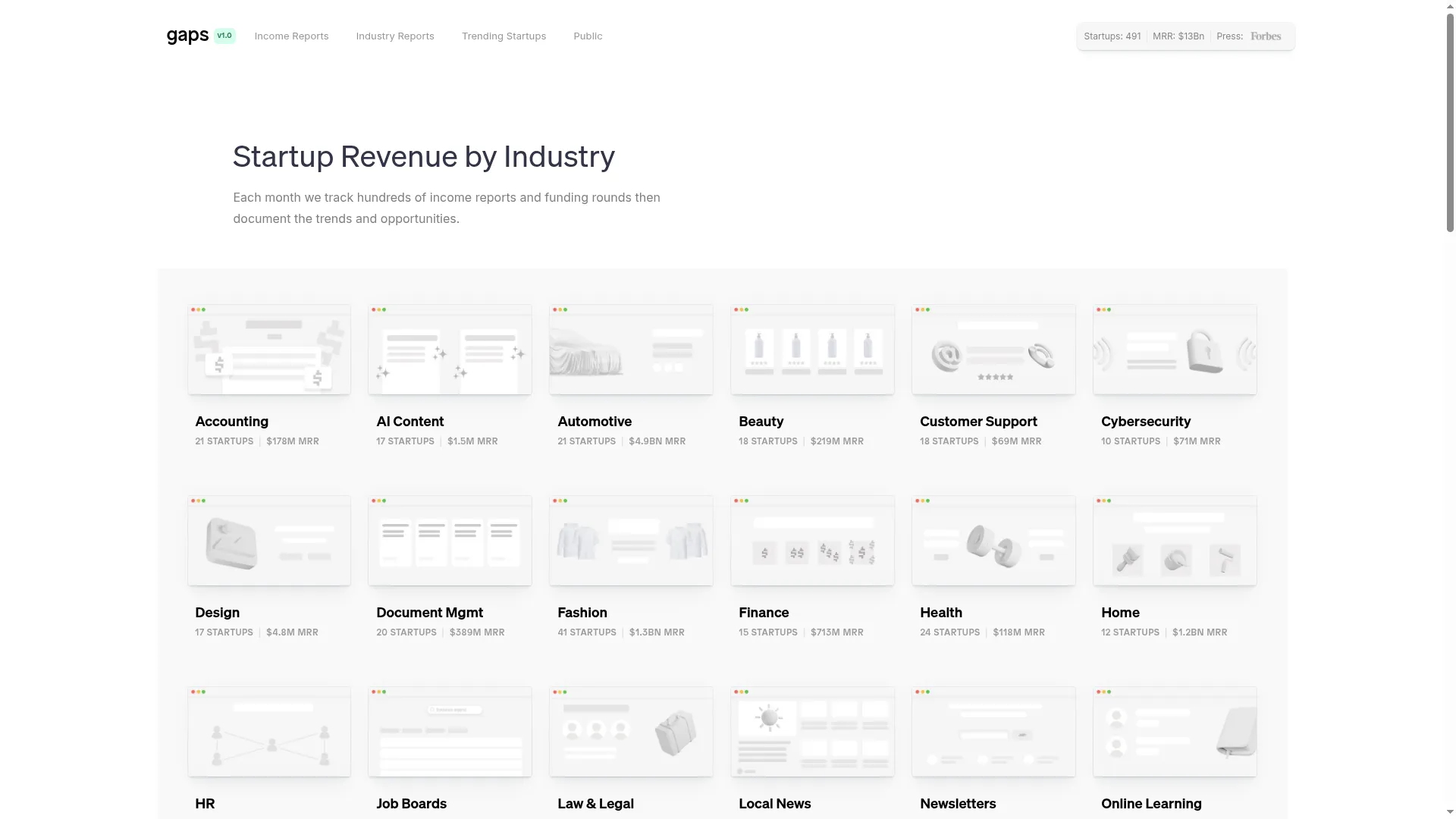Screen dimensions: 1456x819
Task: Open the gaps logo homepage
Action: [187, 36]
